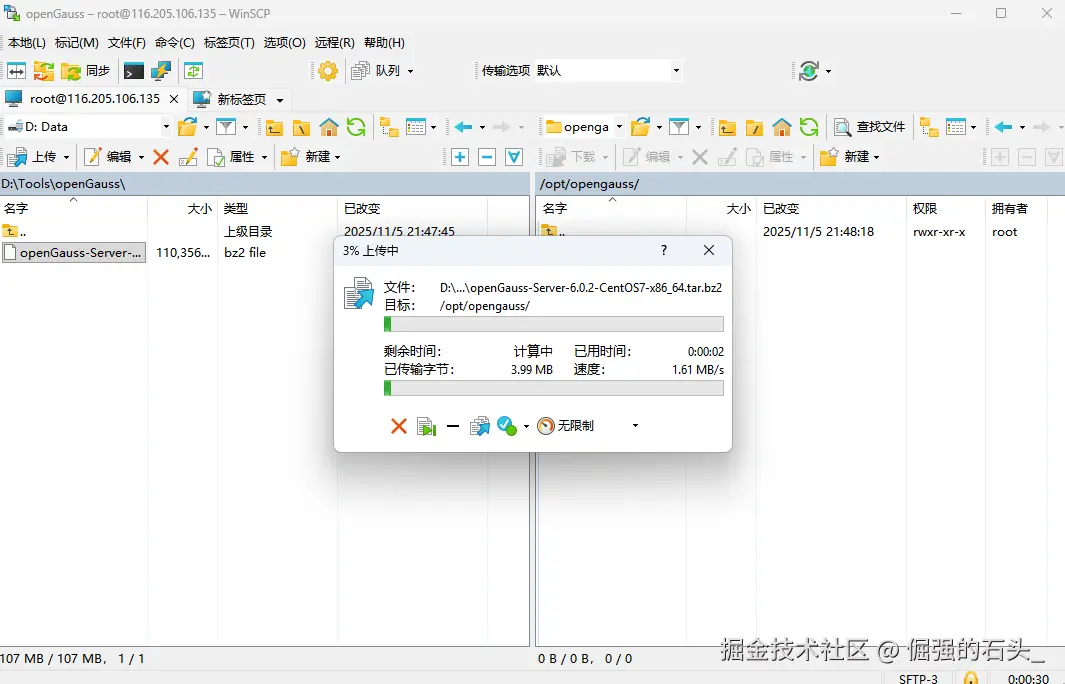Viewport: 1065px width, 684px height.
Task: Click the local 属性 properties button
Action: pyautogui.click(x=233, y=157)
